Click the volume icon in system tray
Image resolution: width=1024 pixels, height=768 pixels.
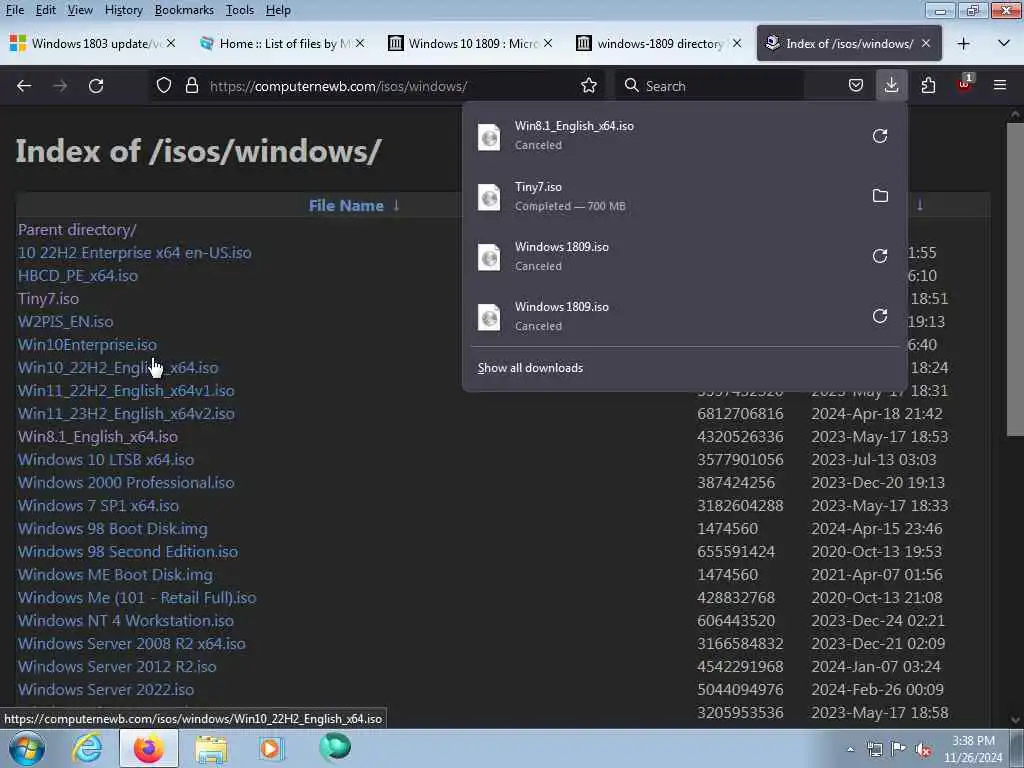click(923, 749)
